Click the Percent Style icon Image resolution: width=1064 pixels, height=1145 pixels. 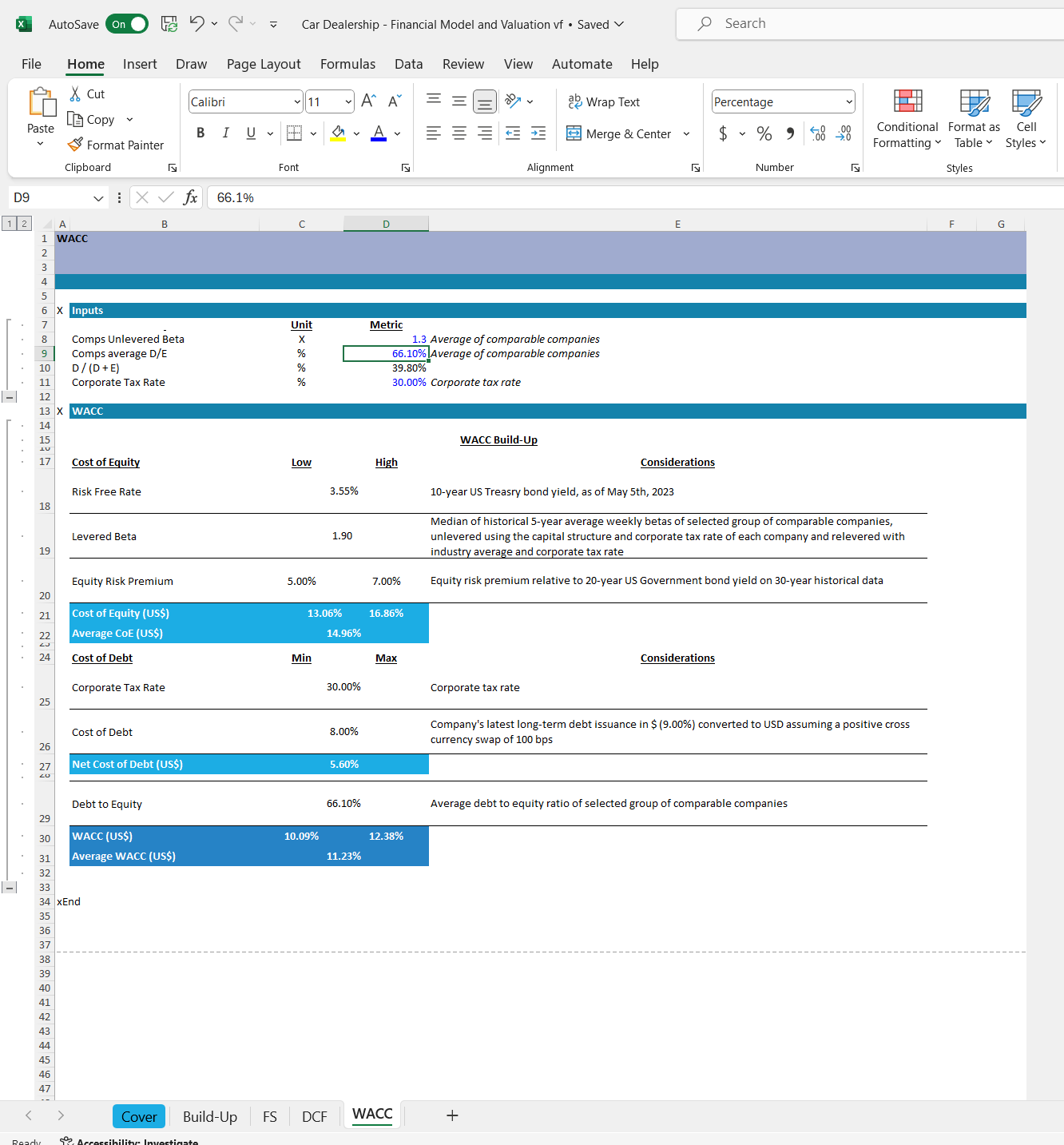[764, 133]
